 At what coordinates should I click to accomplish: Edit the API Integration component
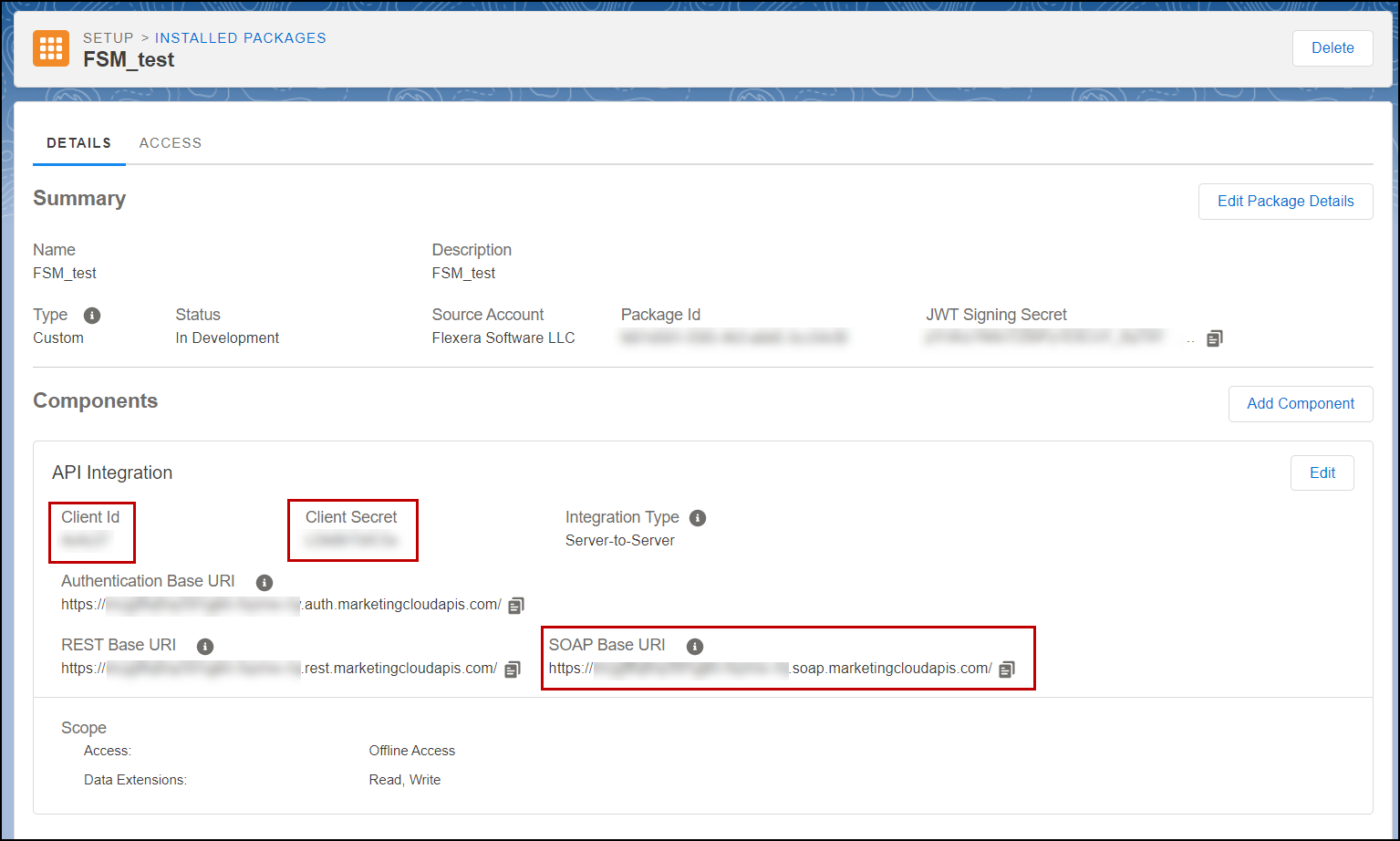click(1322, 472)
